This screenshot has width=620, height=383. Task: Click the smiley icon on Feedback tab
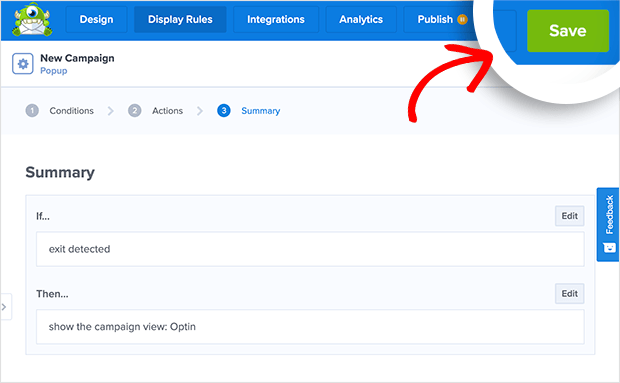(x=609, y=248)
